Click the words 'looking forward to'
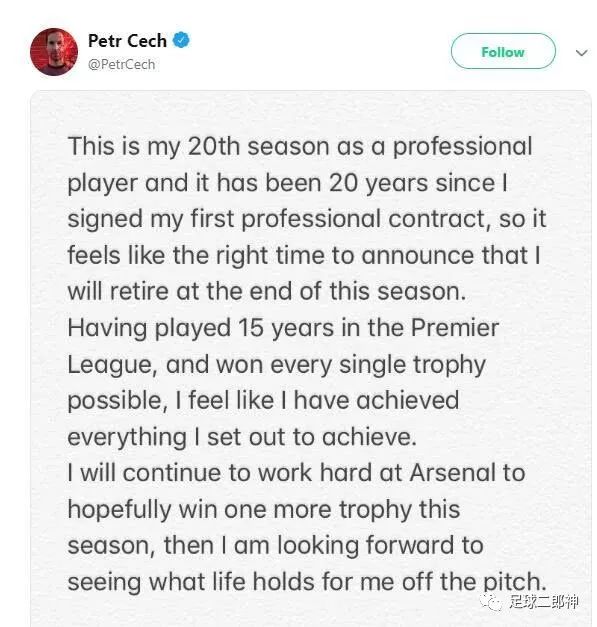The width and height of the screenshot is (597, 627). pyautogui.click(x=380, y=547)
